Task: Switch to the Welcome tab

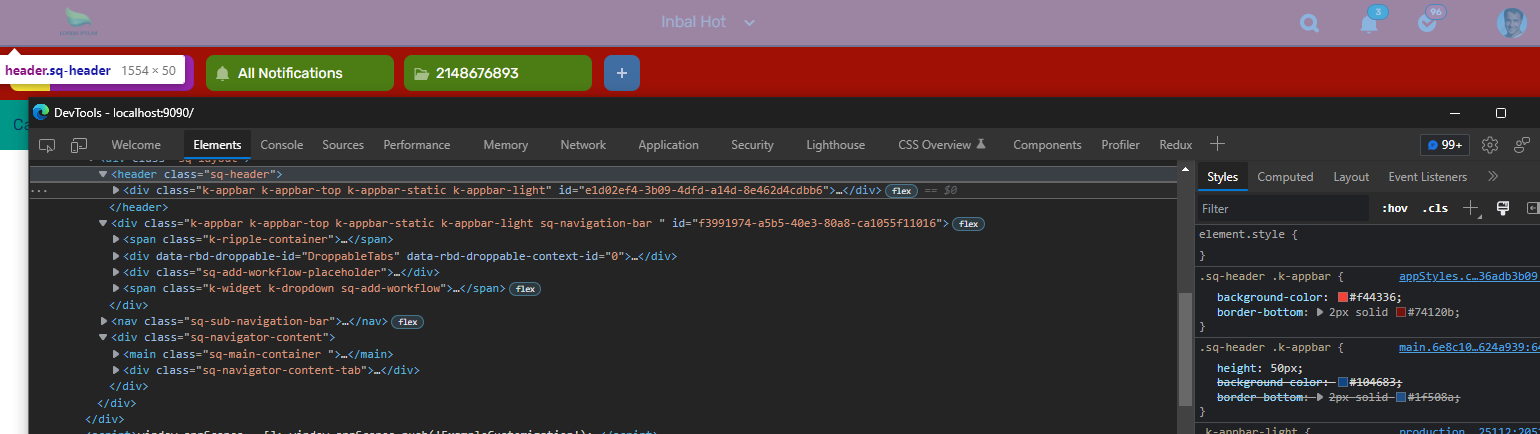Action: [136, 145]
